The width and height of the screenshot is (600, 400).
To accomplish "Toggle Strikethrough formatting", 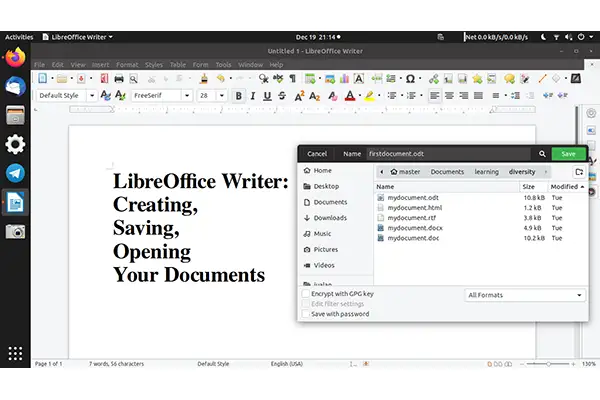I will tap(282, 96).
